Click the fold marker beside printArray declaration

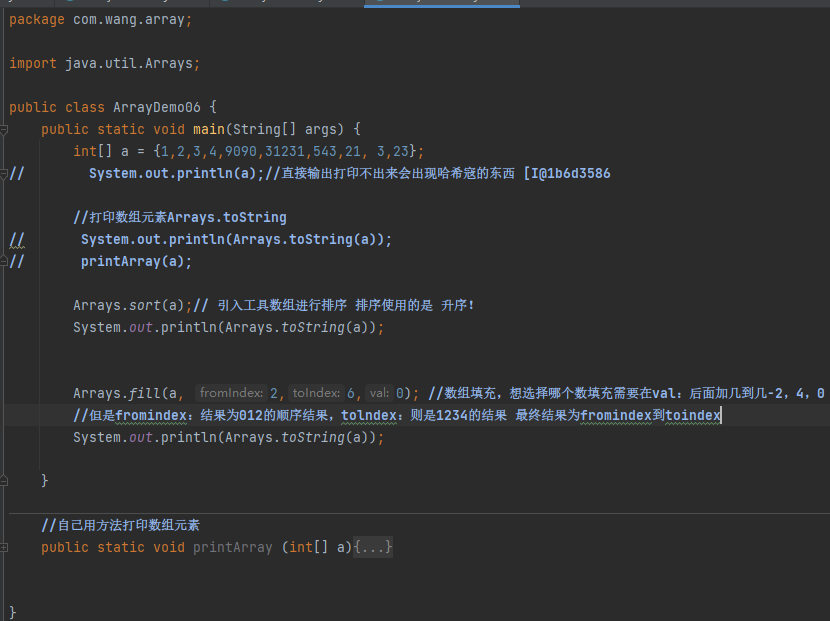point(5,548)
